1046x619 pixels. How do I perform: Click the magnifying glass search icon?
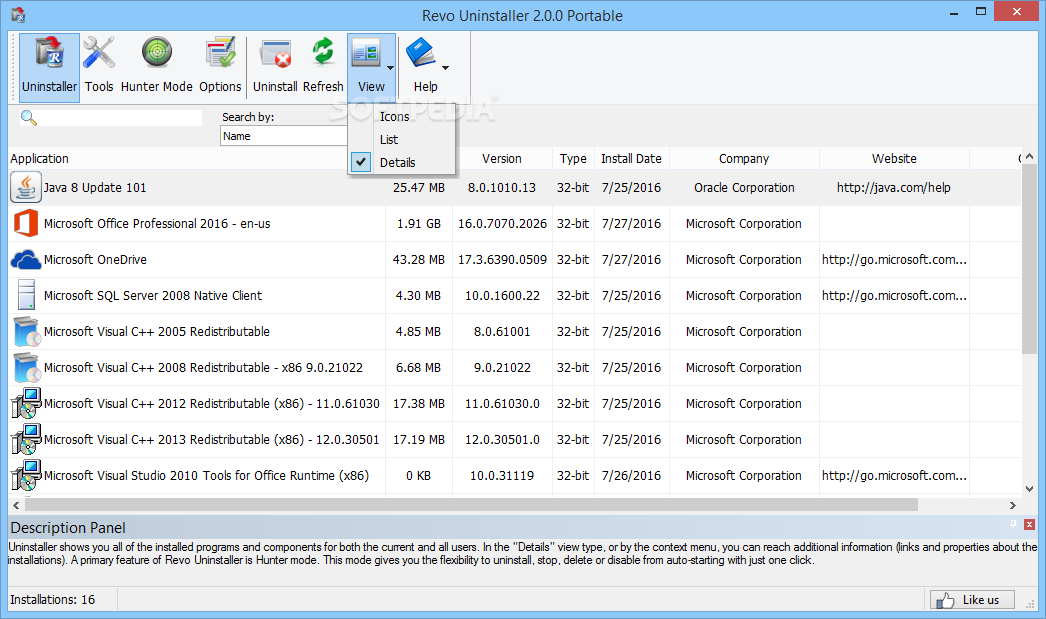tap(29, 118)
